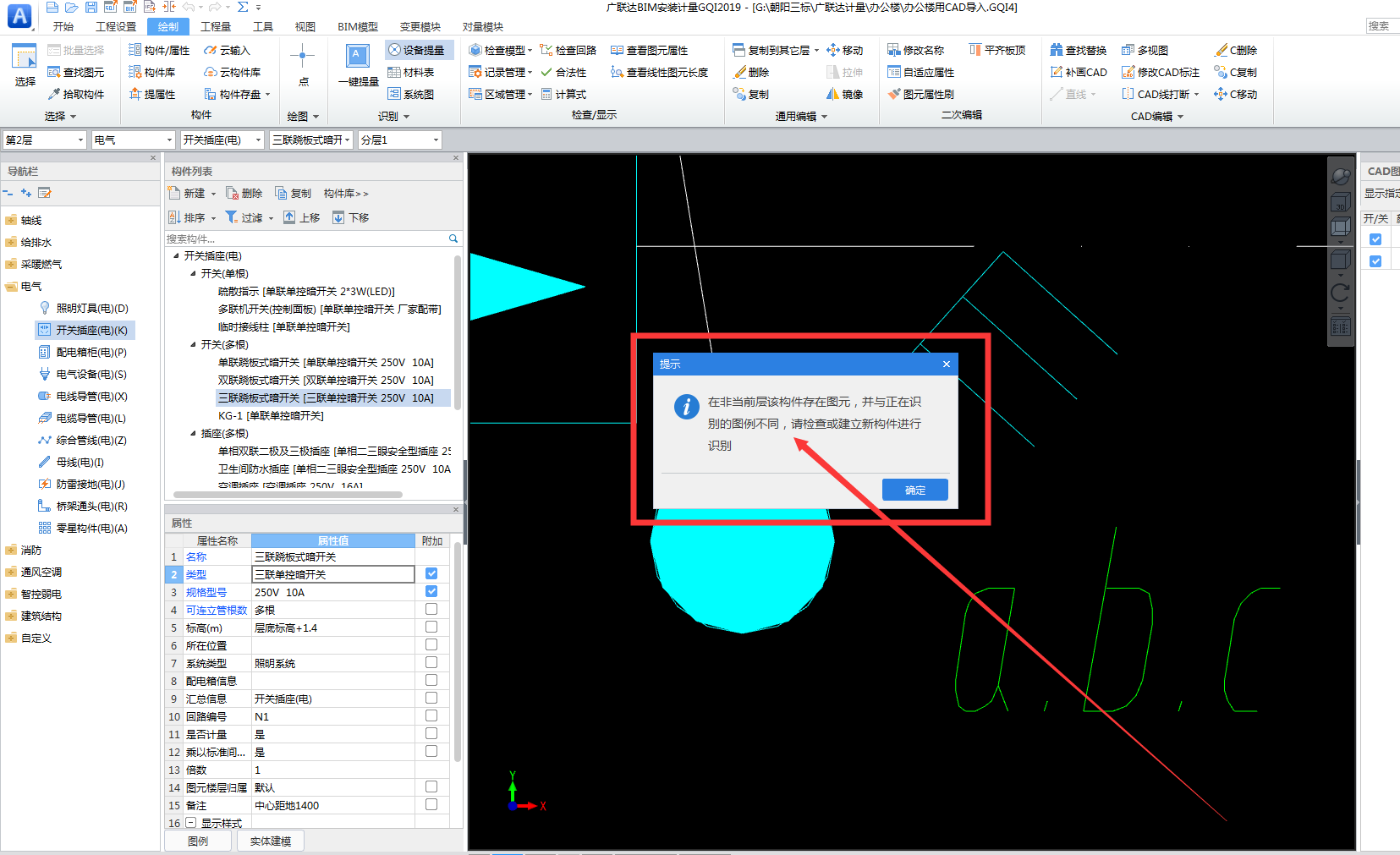Open the 消防 category in navigation
The height and width of the screenshot is (855, 1400).
24,550
